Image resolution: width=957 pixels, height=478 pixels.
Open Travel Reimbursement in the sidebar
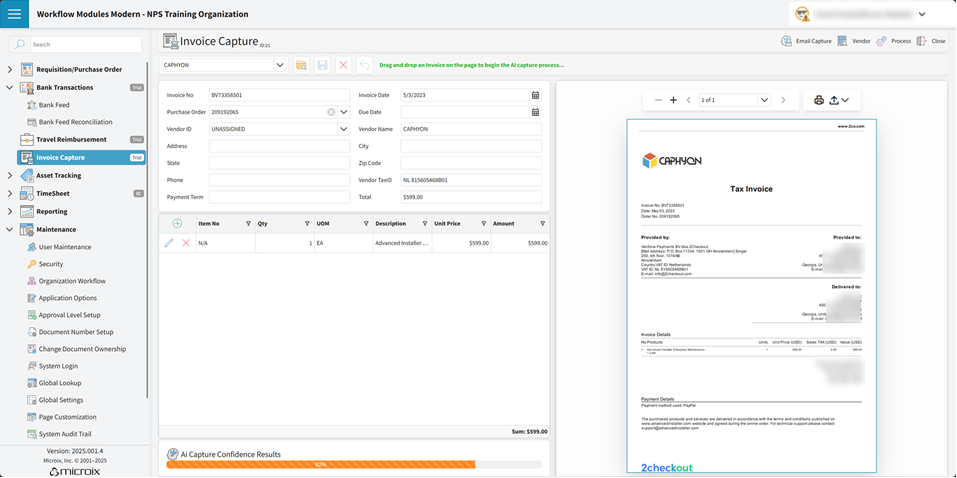(x=71, y=140)
